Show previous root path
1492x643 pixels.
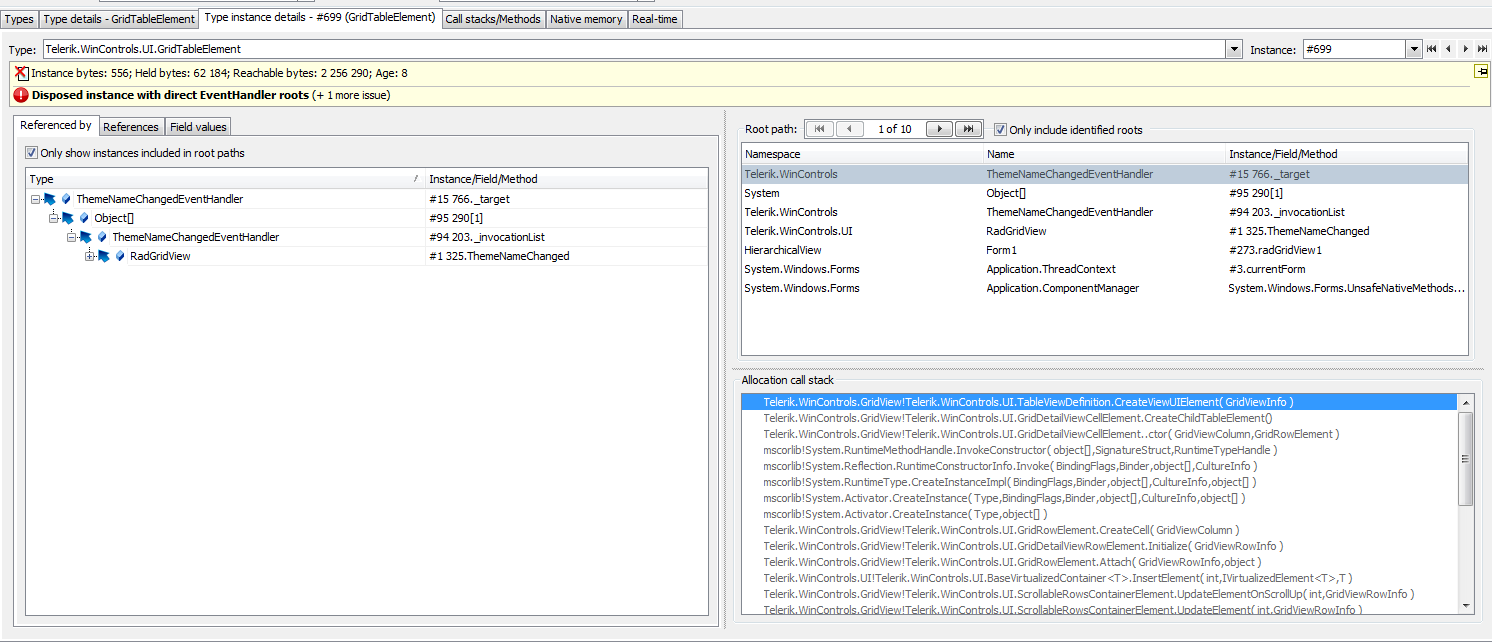pyautogui.click(x=850, y=129)
